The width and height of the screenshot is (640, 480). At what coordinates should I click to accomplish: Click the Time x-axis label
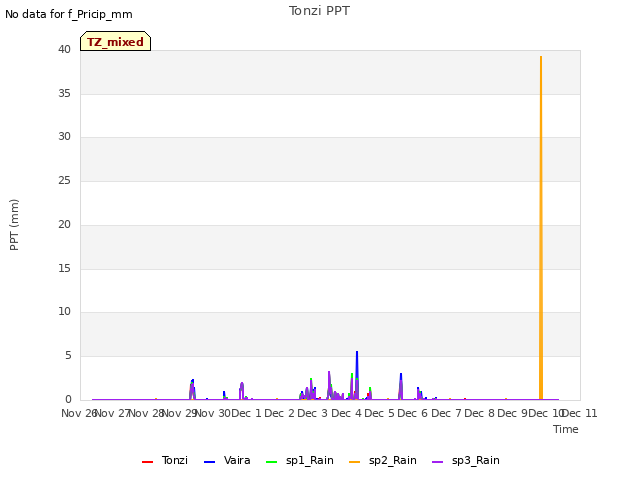(566, 429)
